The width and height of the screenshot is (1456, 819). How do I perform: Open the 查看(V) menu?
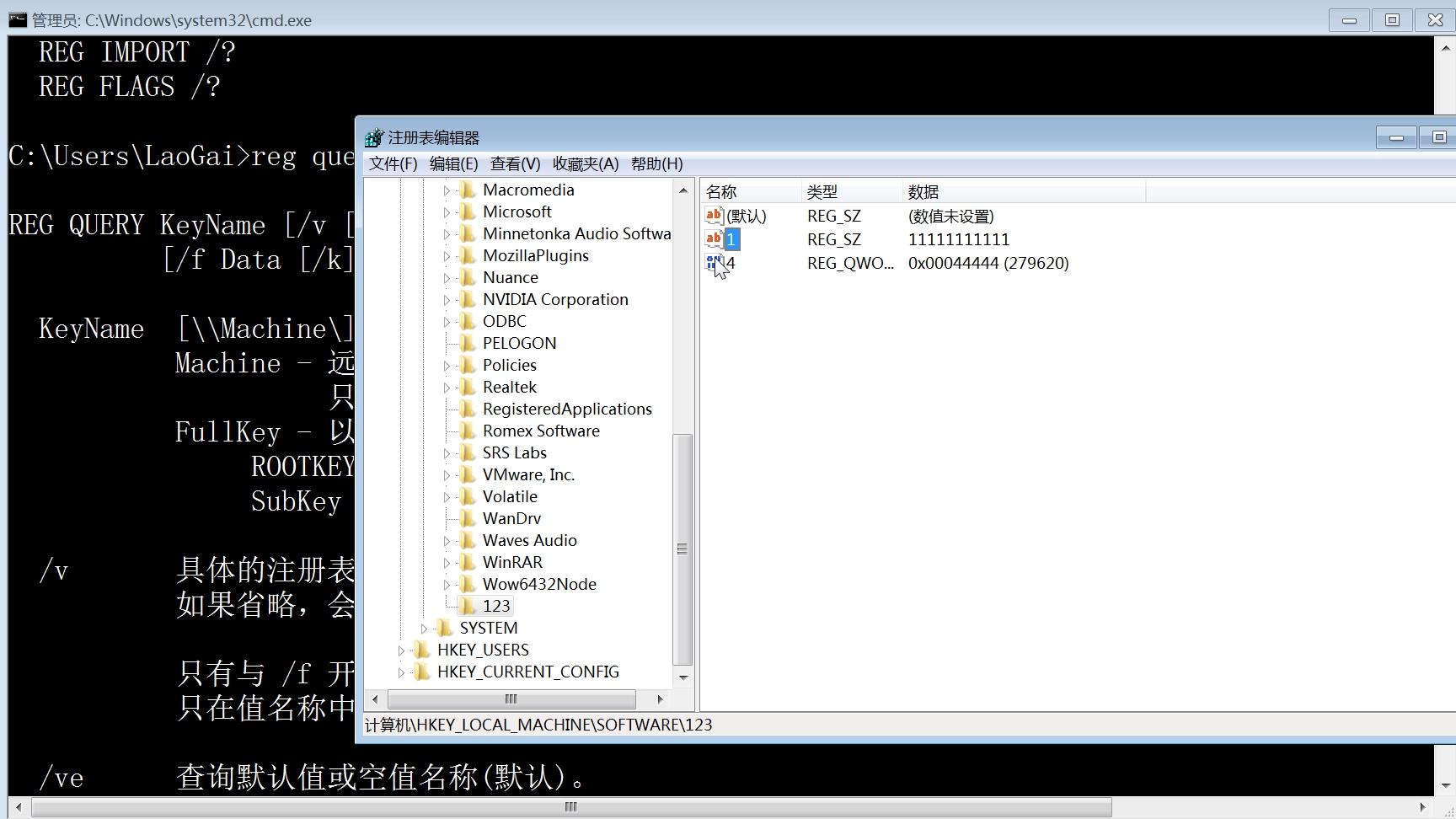515,163
